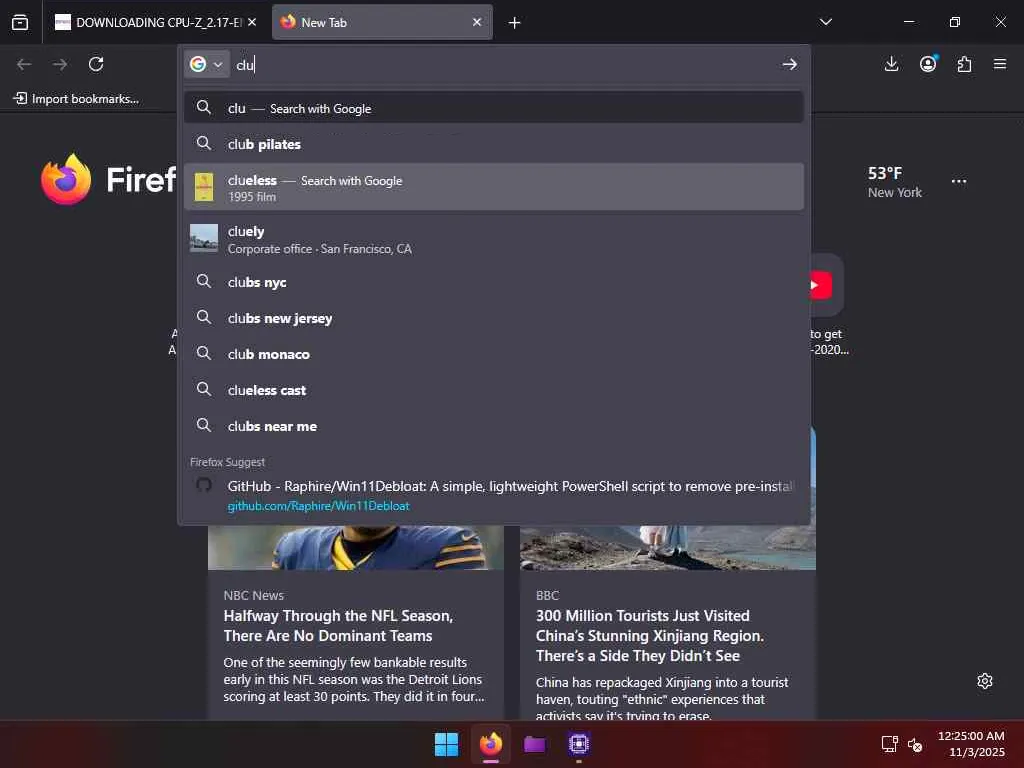This screenshot has width=1024, height=768.
Task: Open the Windows Start button
Action: point(447,744)
